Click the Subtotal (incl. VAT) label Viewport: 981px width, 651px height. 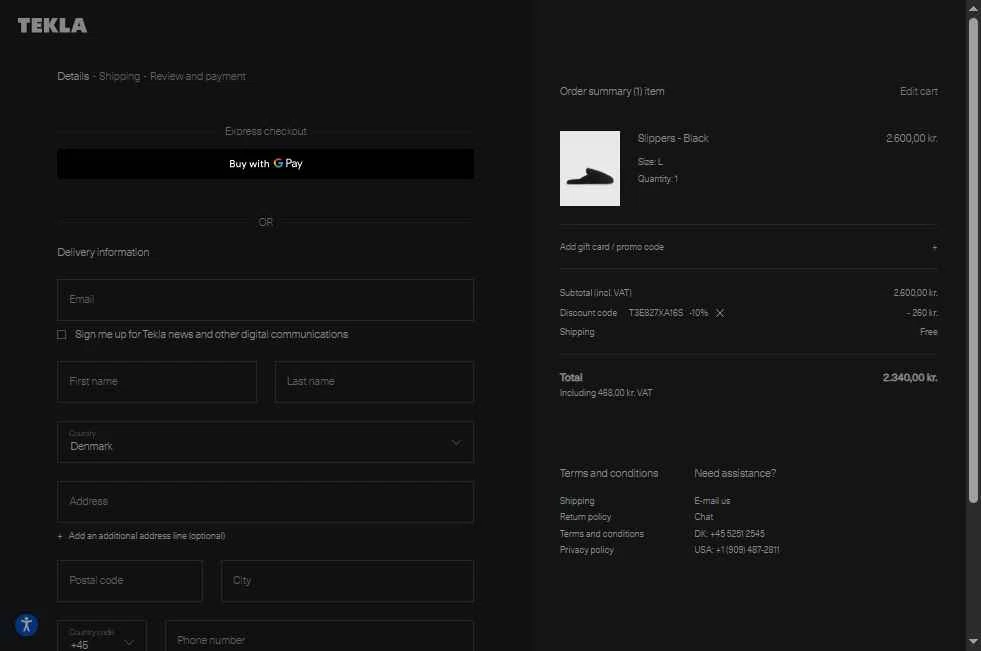click(596, 293)
